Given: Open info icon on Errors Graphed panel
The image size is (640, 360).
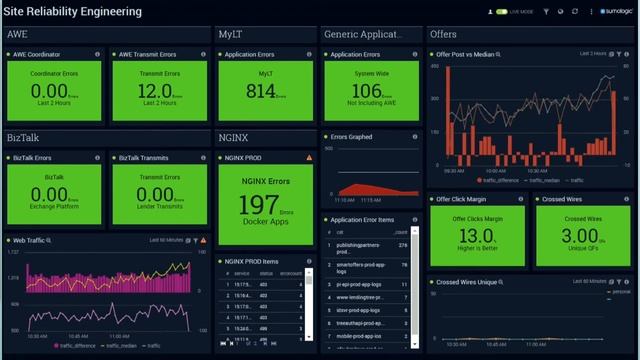Looking at the screenshot, I should pos(415,137).
